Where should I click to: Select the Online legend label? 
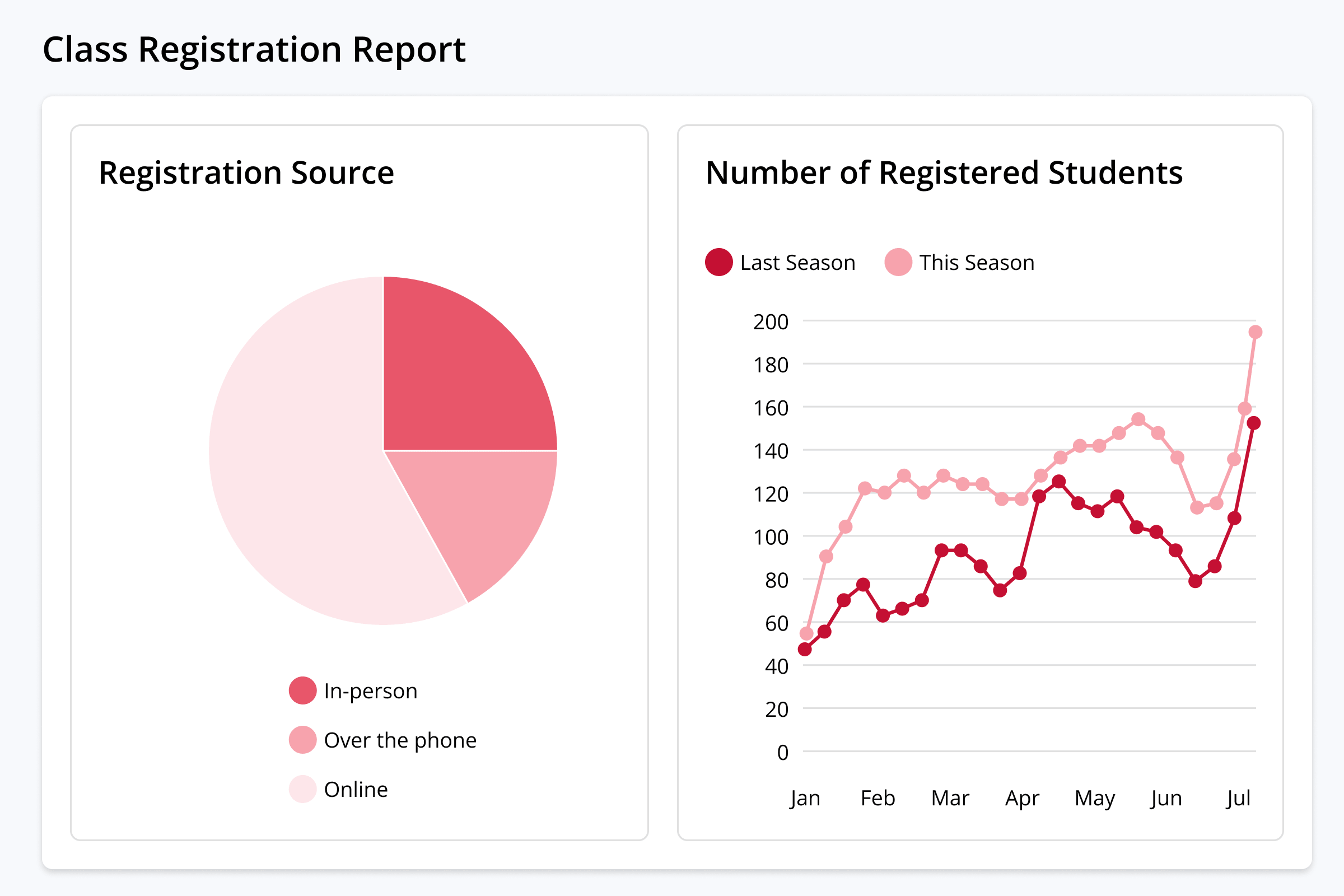[356, 790]
